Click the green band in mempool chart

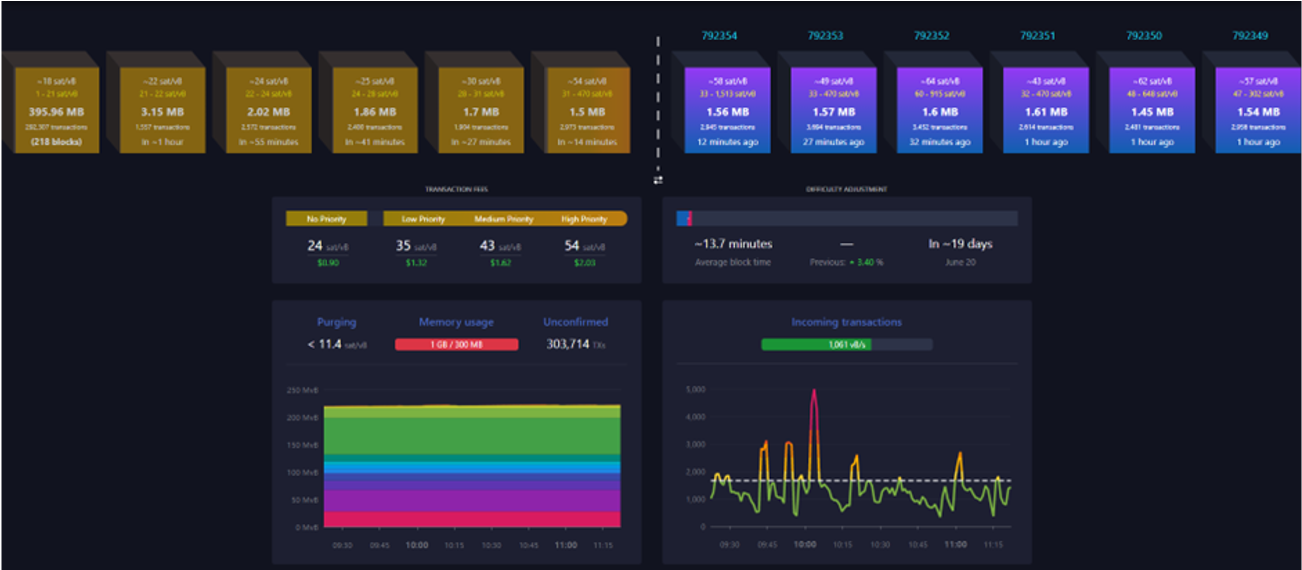pyautogui.click(x=460, y=435)
